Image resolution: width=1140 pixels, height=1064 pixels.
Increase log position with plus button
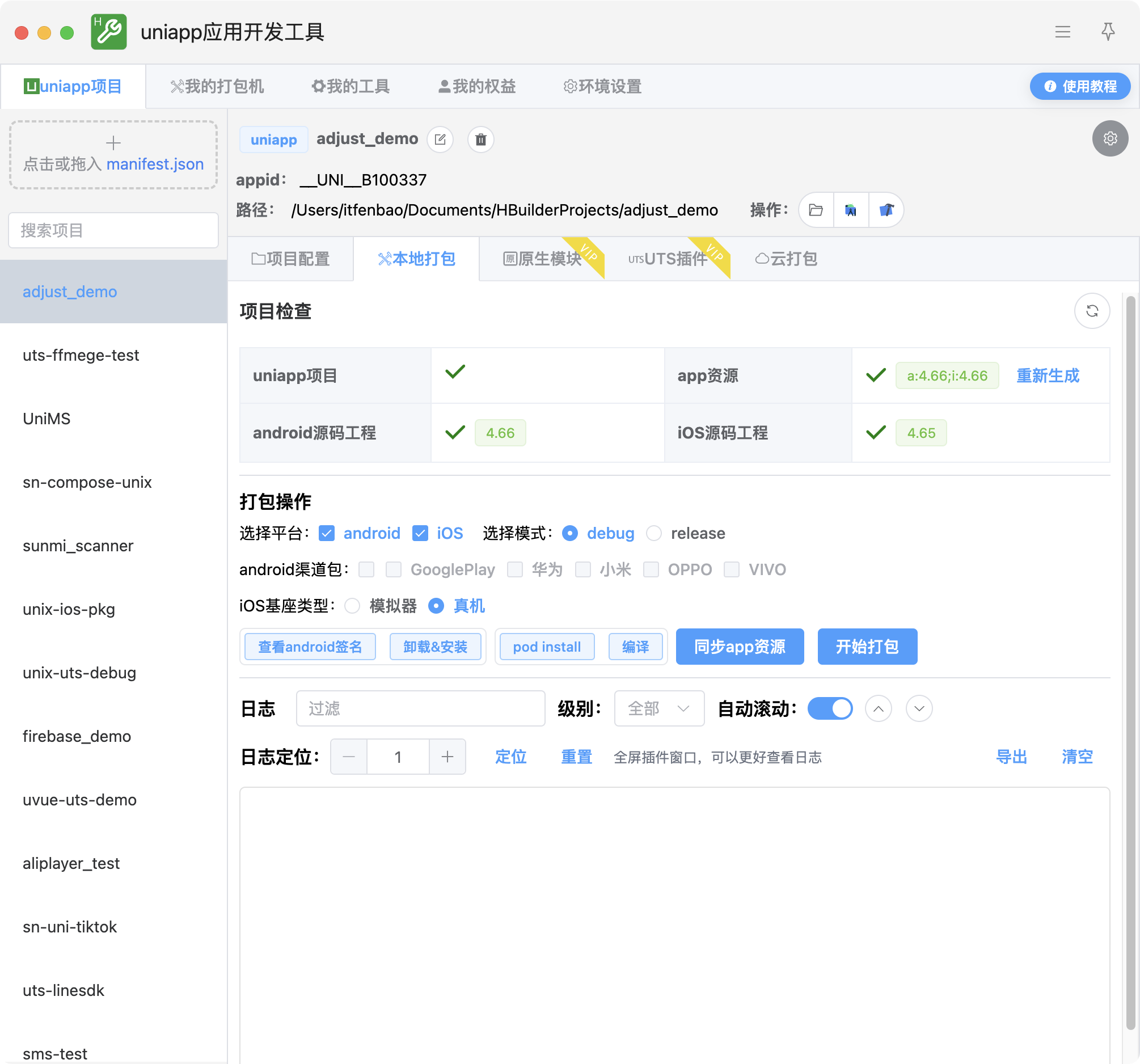447,757
